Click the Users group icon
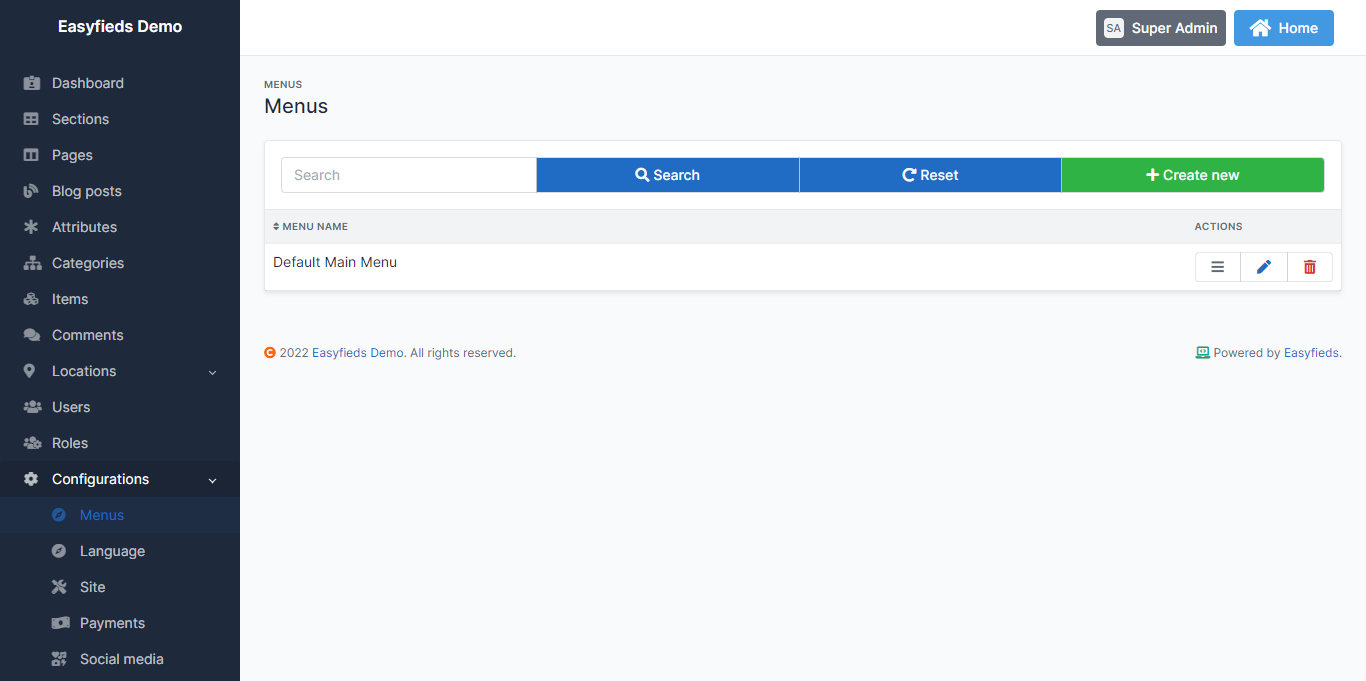Image resolution: width=1366 pixels, height=681 pixels. (31, 407)
